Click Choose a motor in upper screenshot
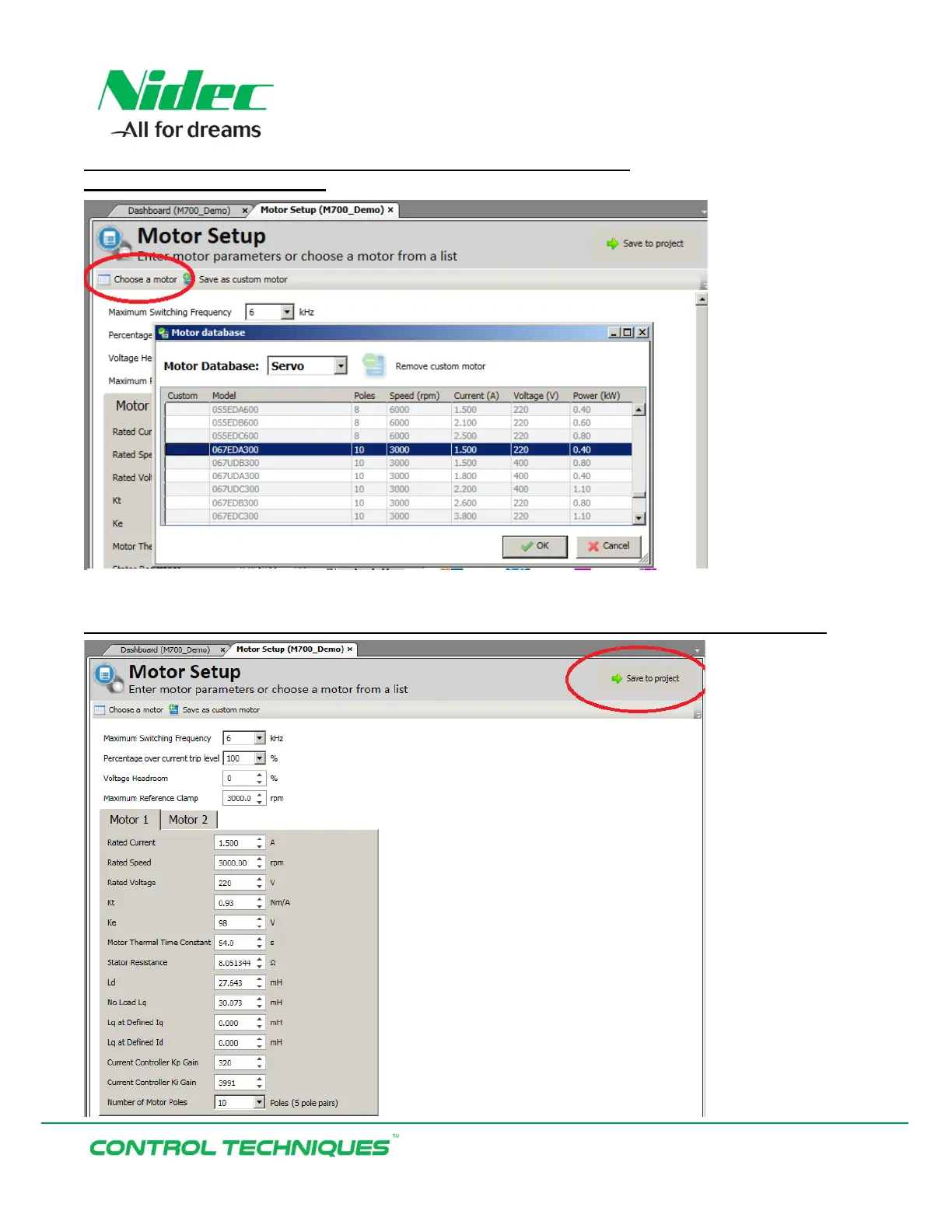Image resolution: width=952 pixels, height=1232 pixels. point(138,279)
